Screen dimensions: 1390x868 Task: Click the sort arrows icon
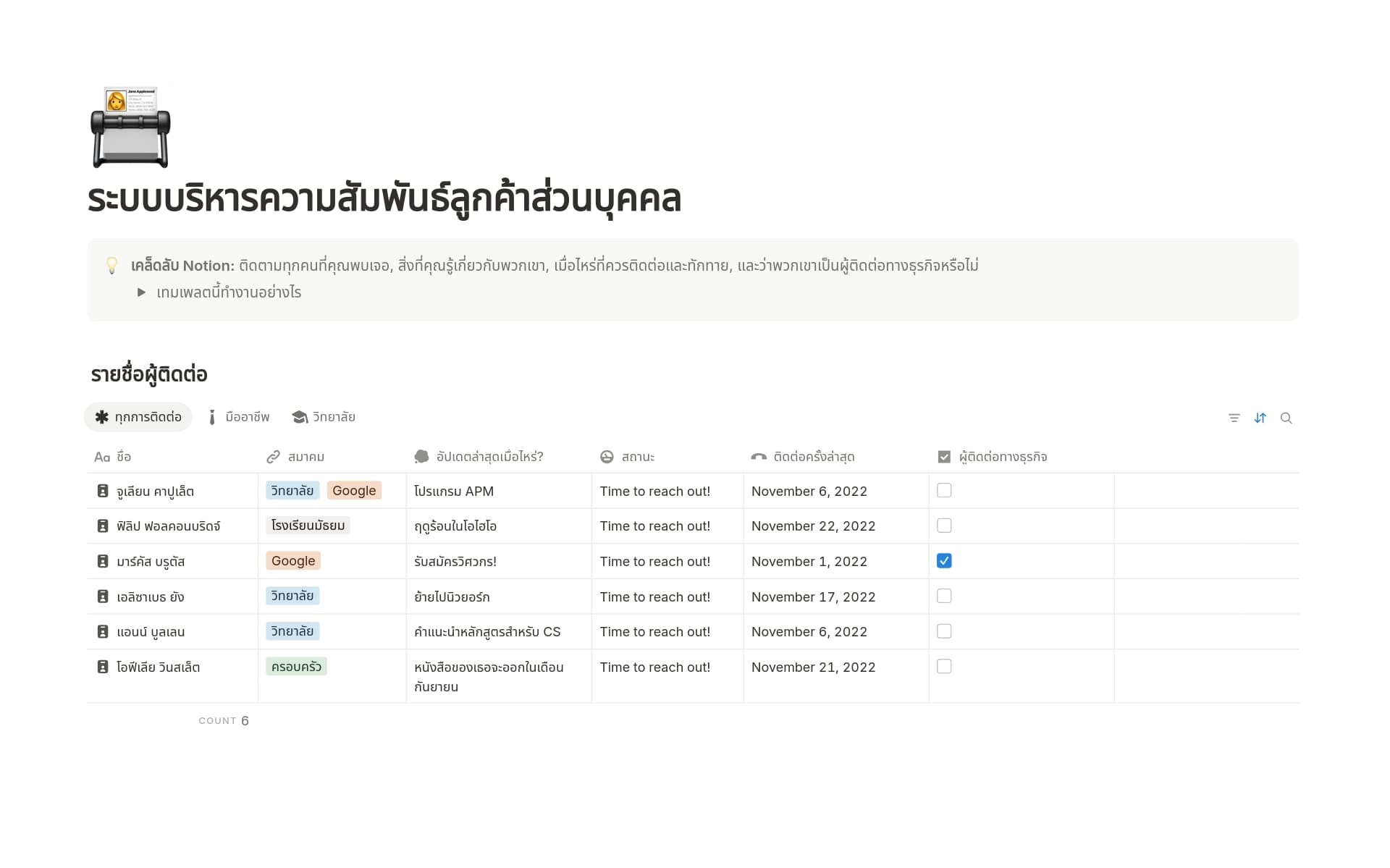[x=1260, y=418]
